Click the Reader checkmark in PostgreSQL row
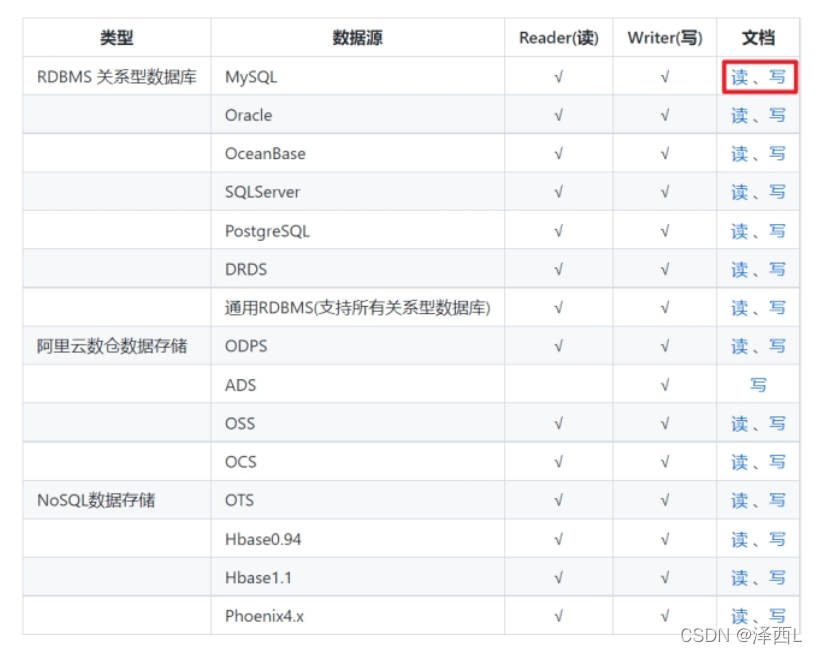 click(559, 231)
